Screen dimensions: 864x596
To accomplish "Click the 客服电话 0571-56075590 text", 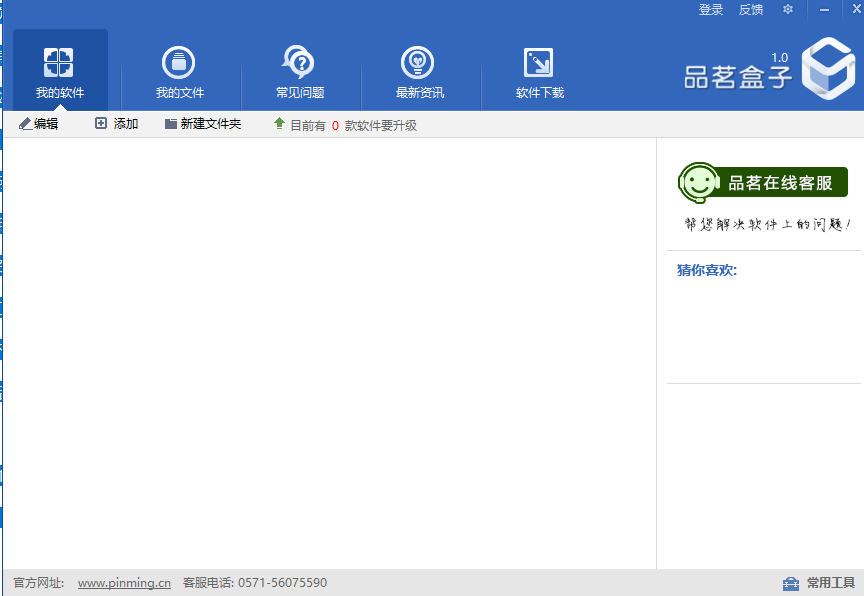I will (255, 583).
